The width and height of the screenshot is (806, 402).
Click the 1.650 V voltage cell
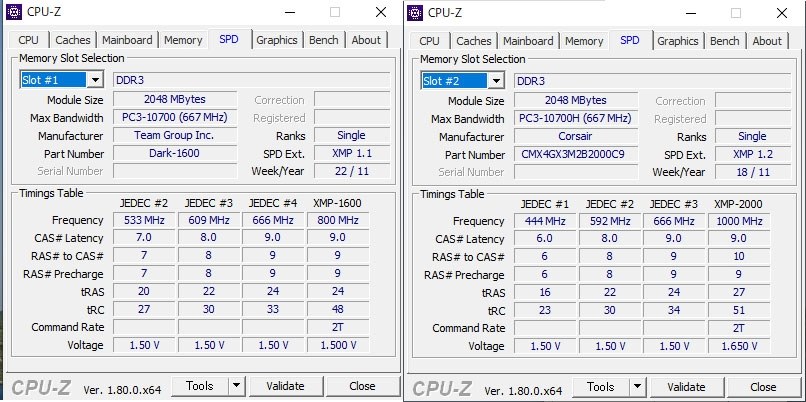739,346
